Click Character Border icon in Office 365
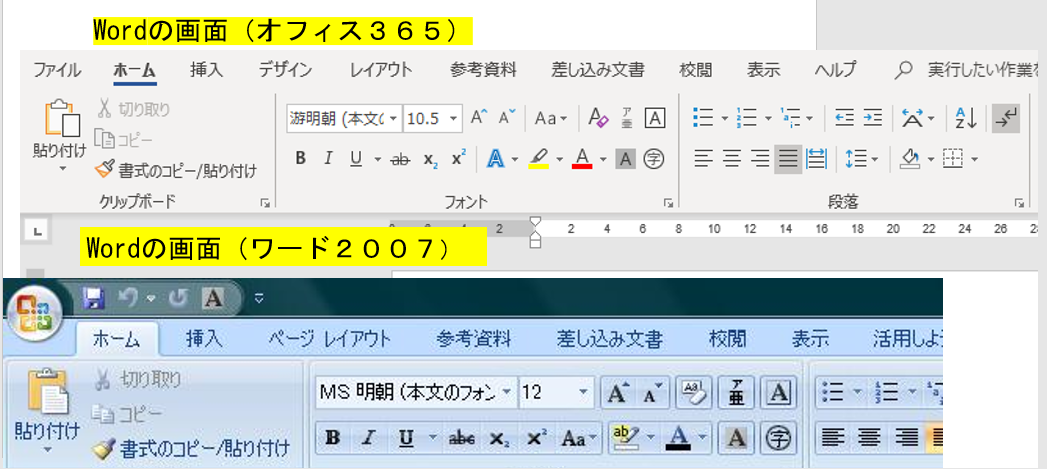1047x469 pixels. coord(655,118)
